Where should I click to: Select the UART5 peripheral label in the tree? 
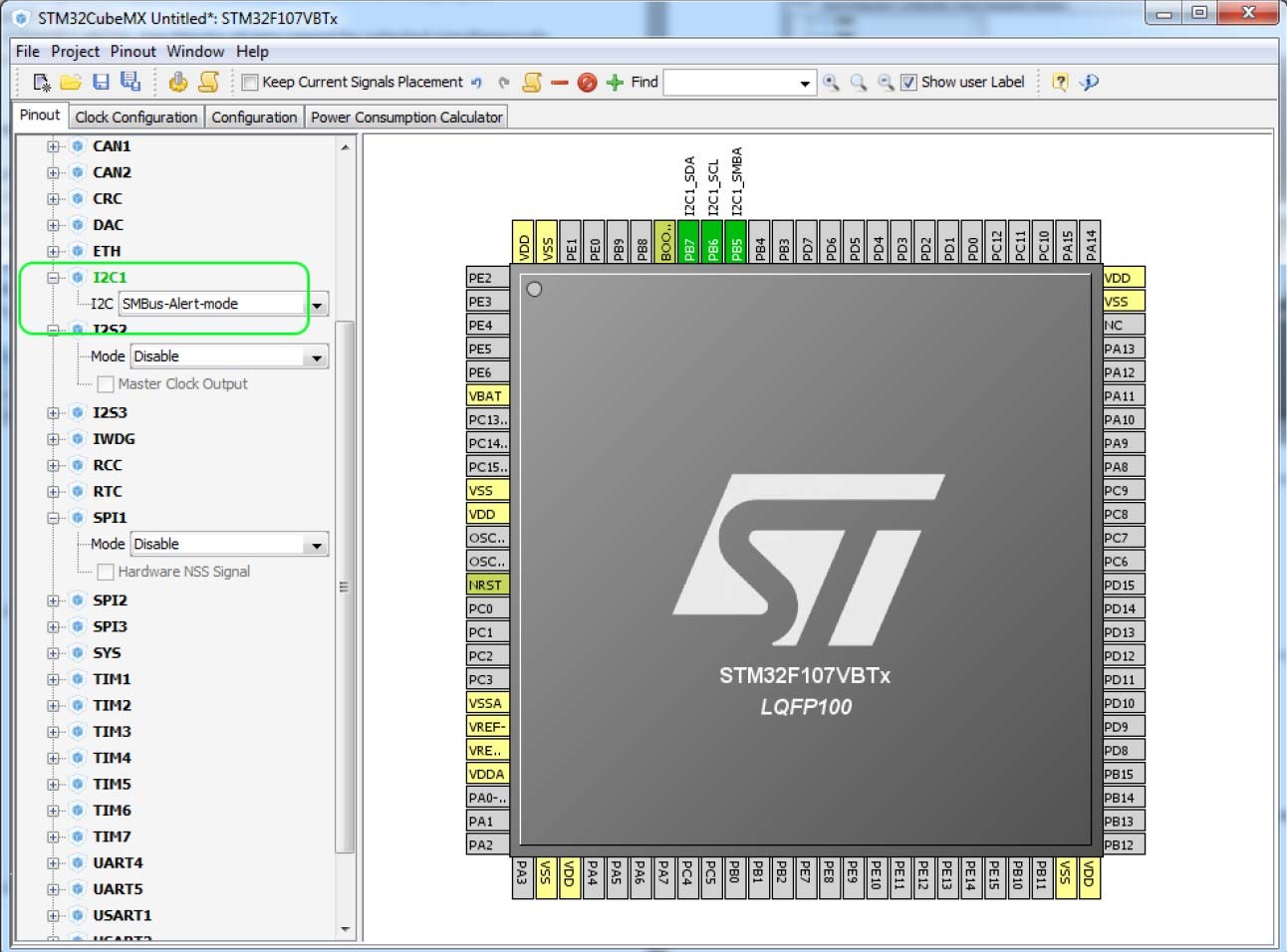coord(118,889)
